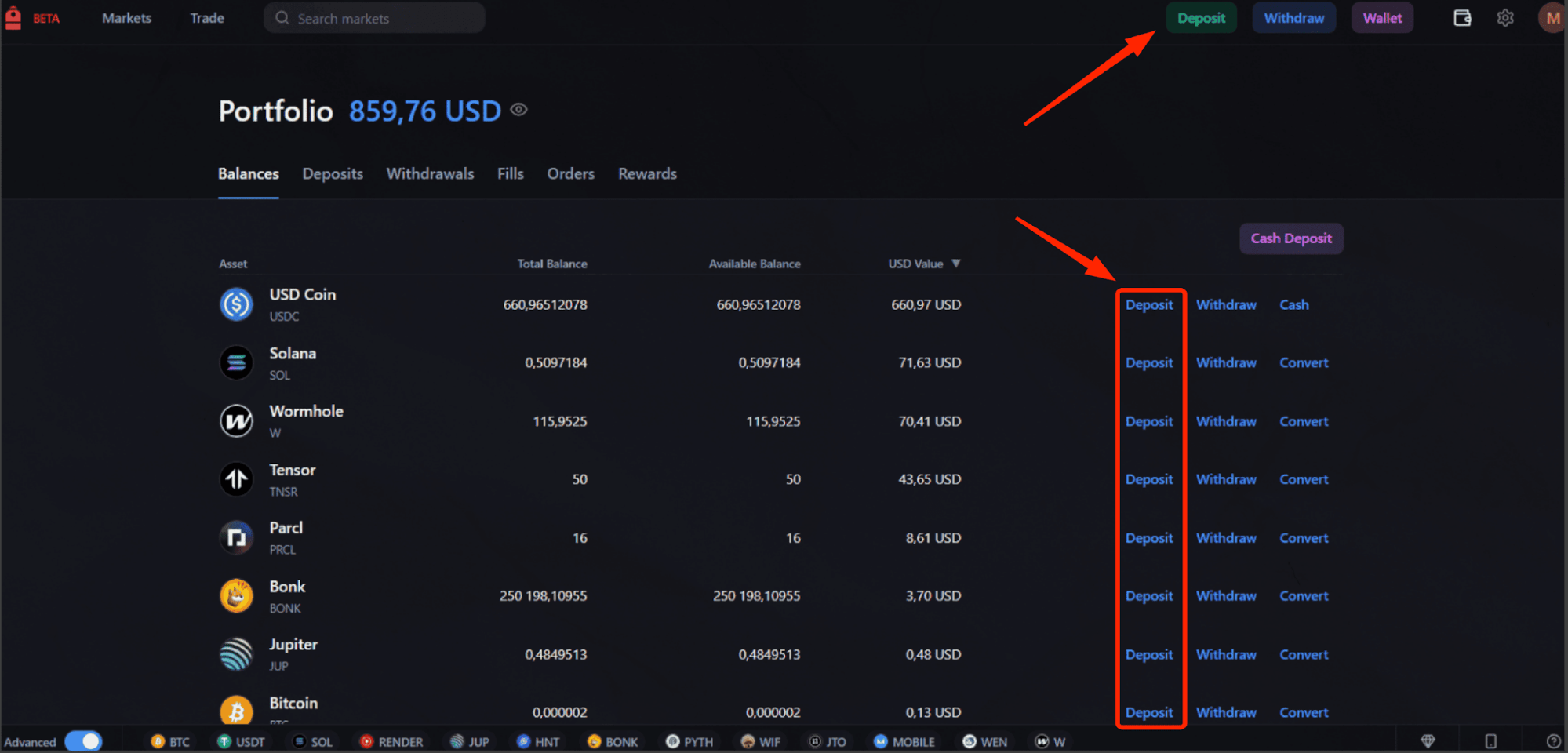The height and width of the screenshot is (753, 1568).
Task: Open settings via the gear icon
Action: (x=1504, y=18)
